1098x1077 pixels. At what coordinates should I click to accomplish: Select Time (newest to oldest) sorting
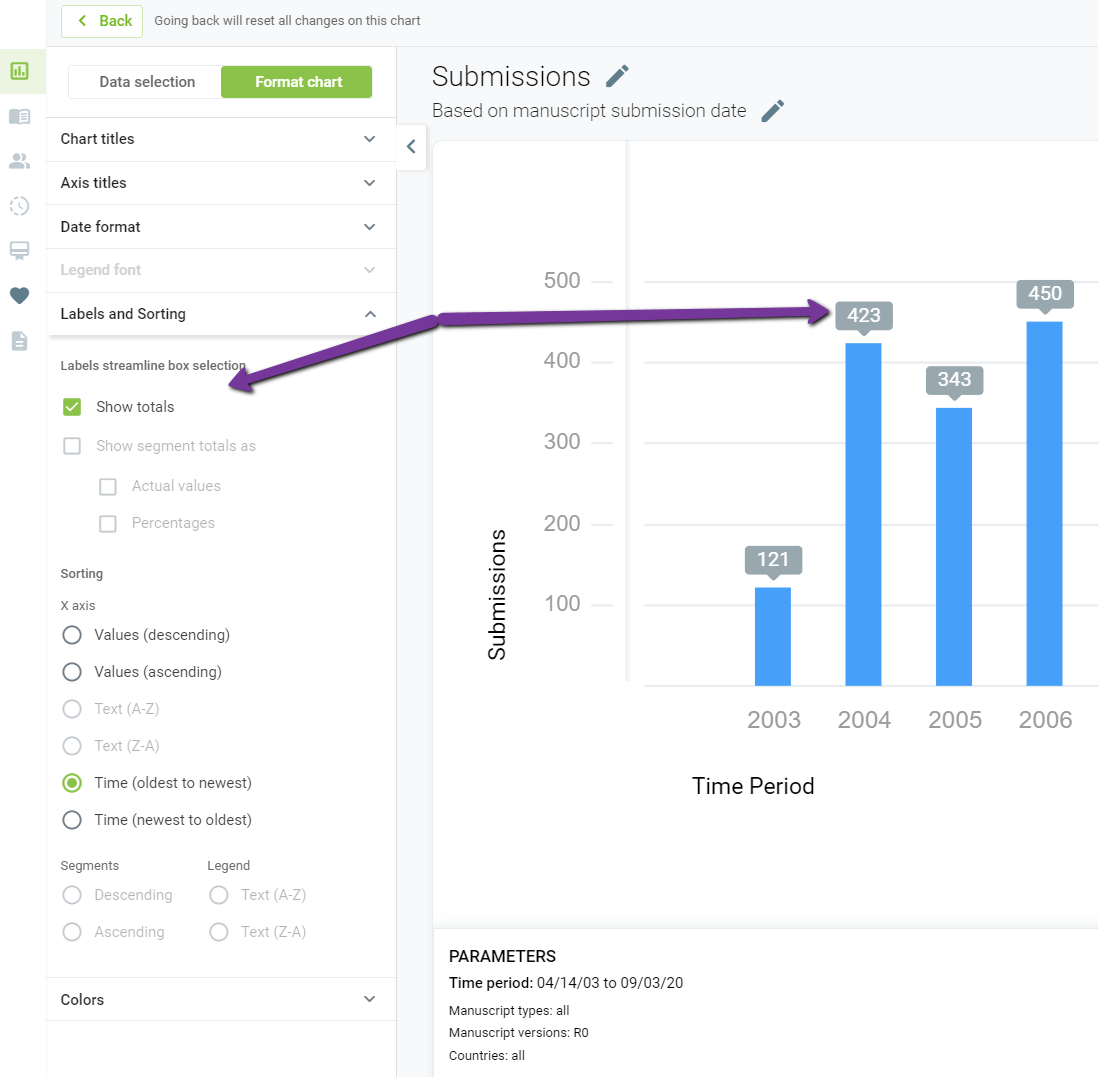click(72, 820)
